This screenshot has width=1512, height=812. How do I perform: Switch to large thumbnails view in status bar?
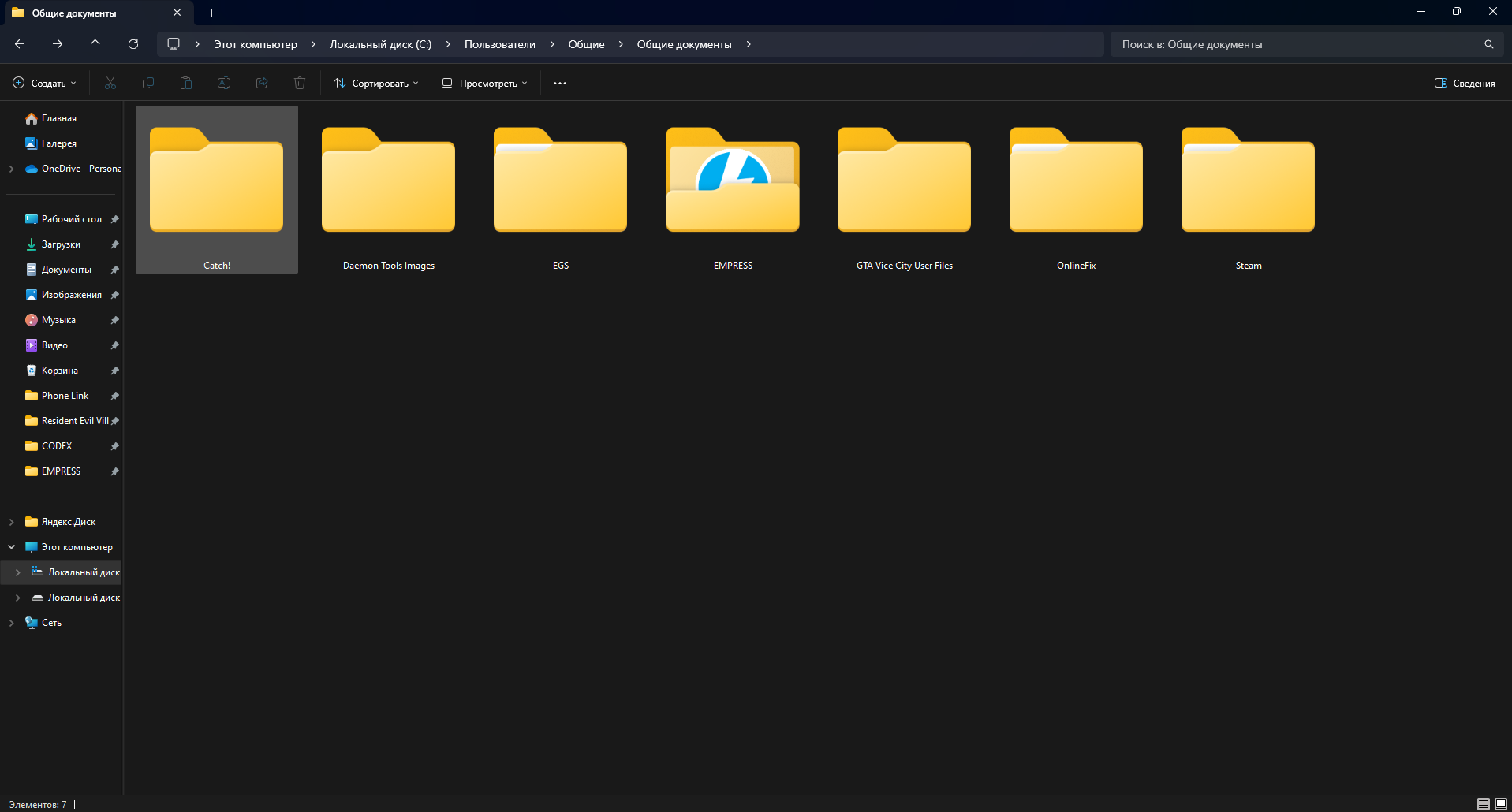click(x=1501, y=804)
